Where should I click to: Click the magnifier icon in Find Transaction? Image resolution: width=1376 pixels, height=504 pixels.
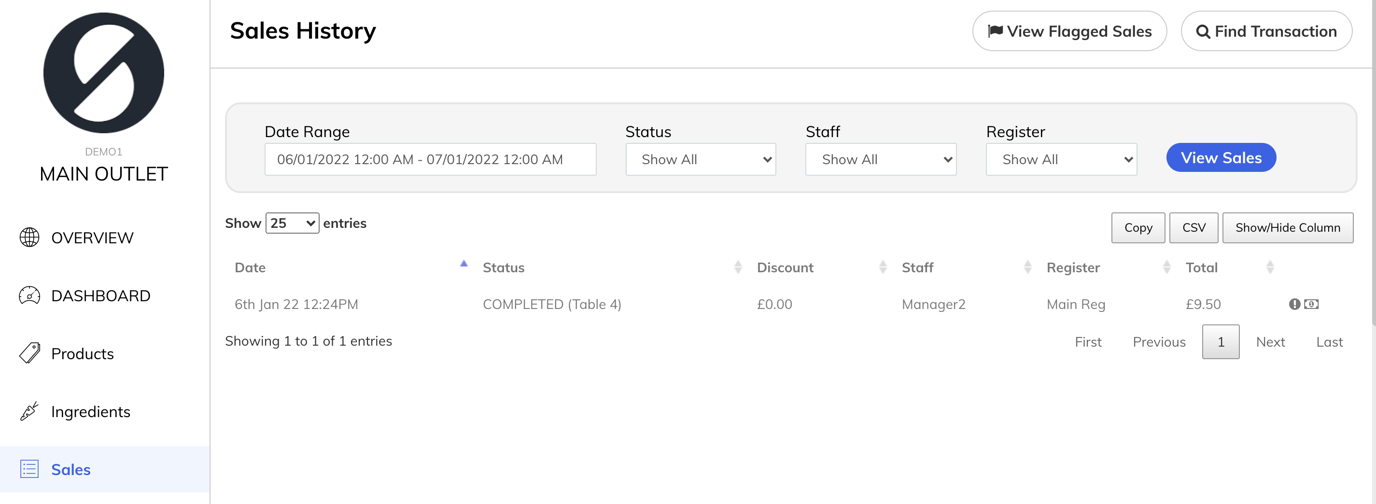coord(1203,32)
